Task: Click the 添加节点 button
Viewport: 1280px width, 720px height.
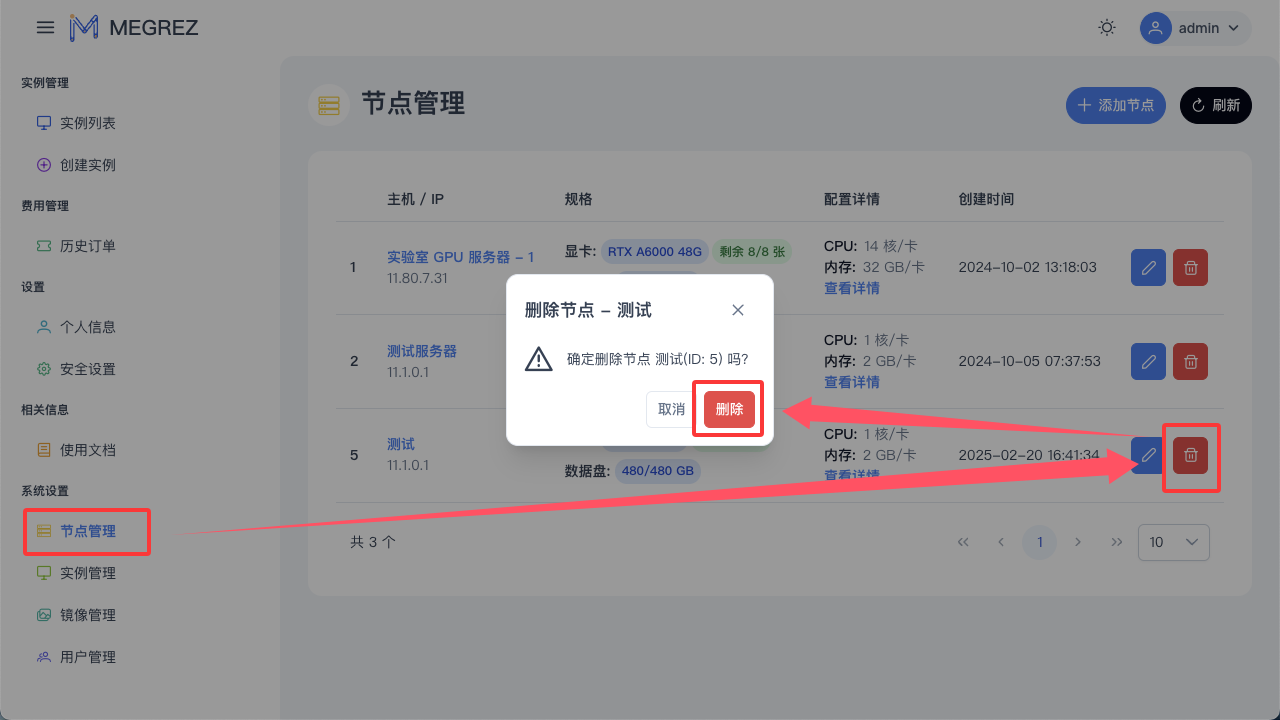Action: tap(1115, 105)
